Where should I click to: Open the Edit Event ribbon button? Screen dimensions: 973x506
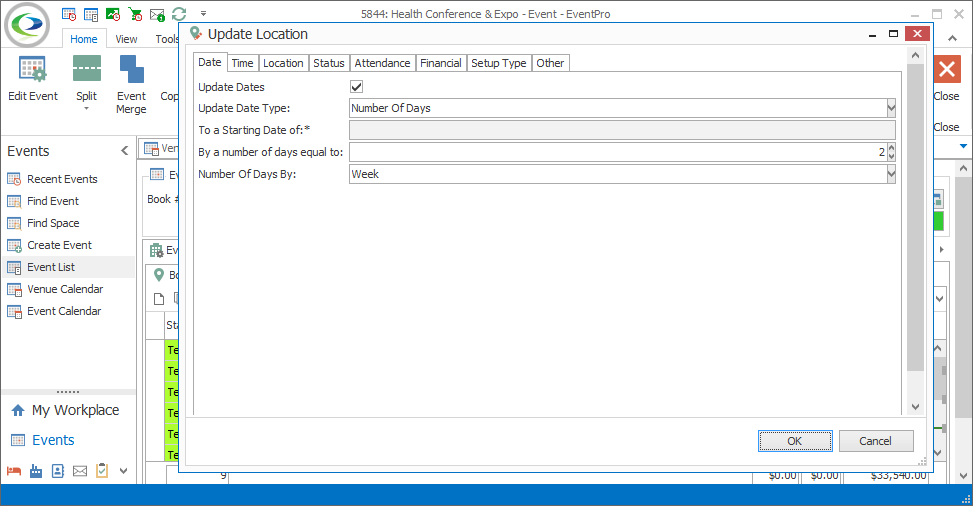tap(32, 78)
